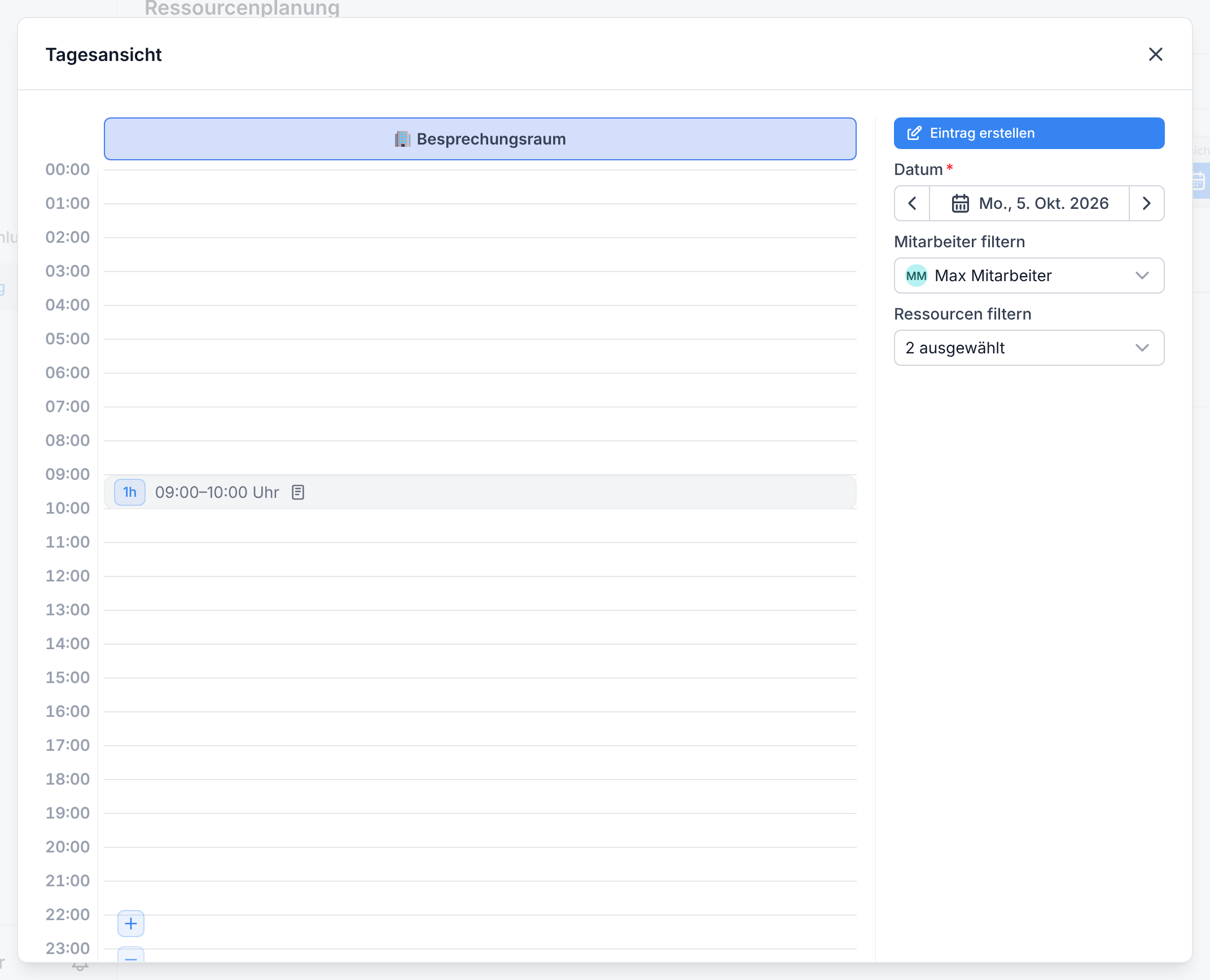Click the 08:00 time label

tap(67, 440)
